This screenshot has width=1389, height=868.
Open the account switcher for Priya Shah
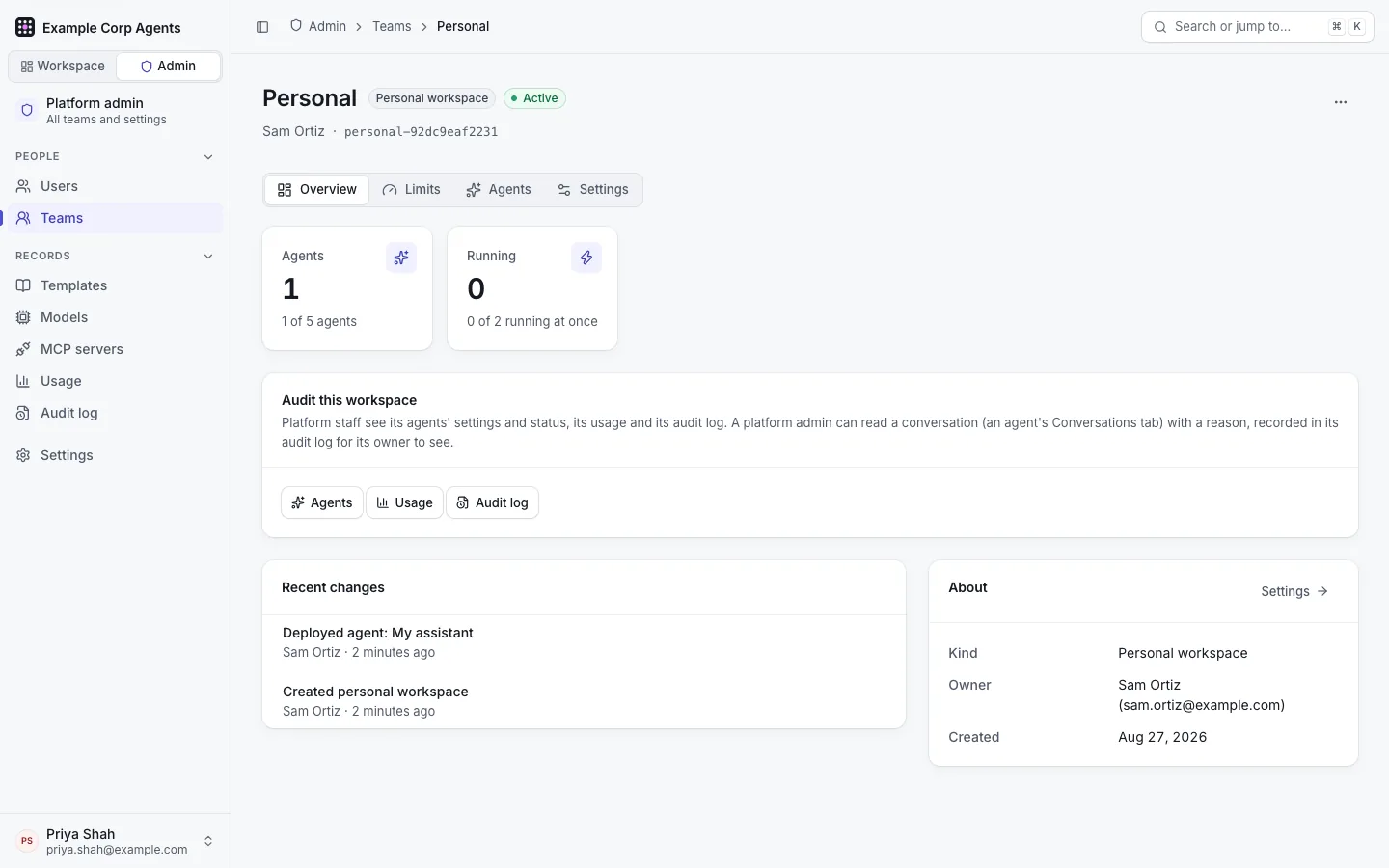pos(116,841)
